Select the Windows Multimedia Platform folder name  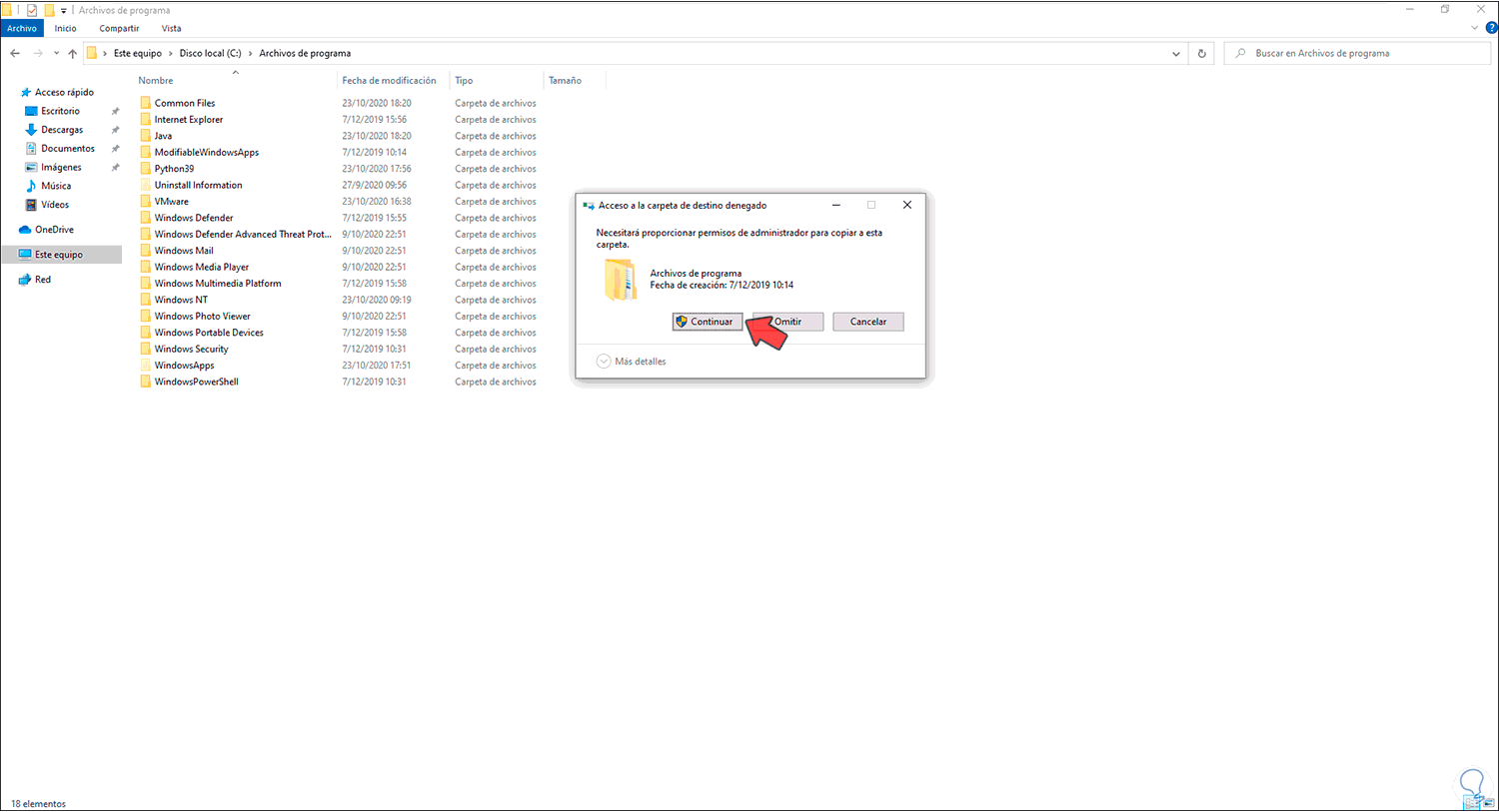tap(218, 284)
